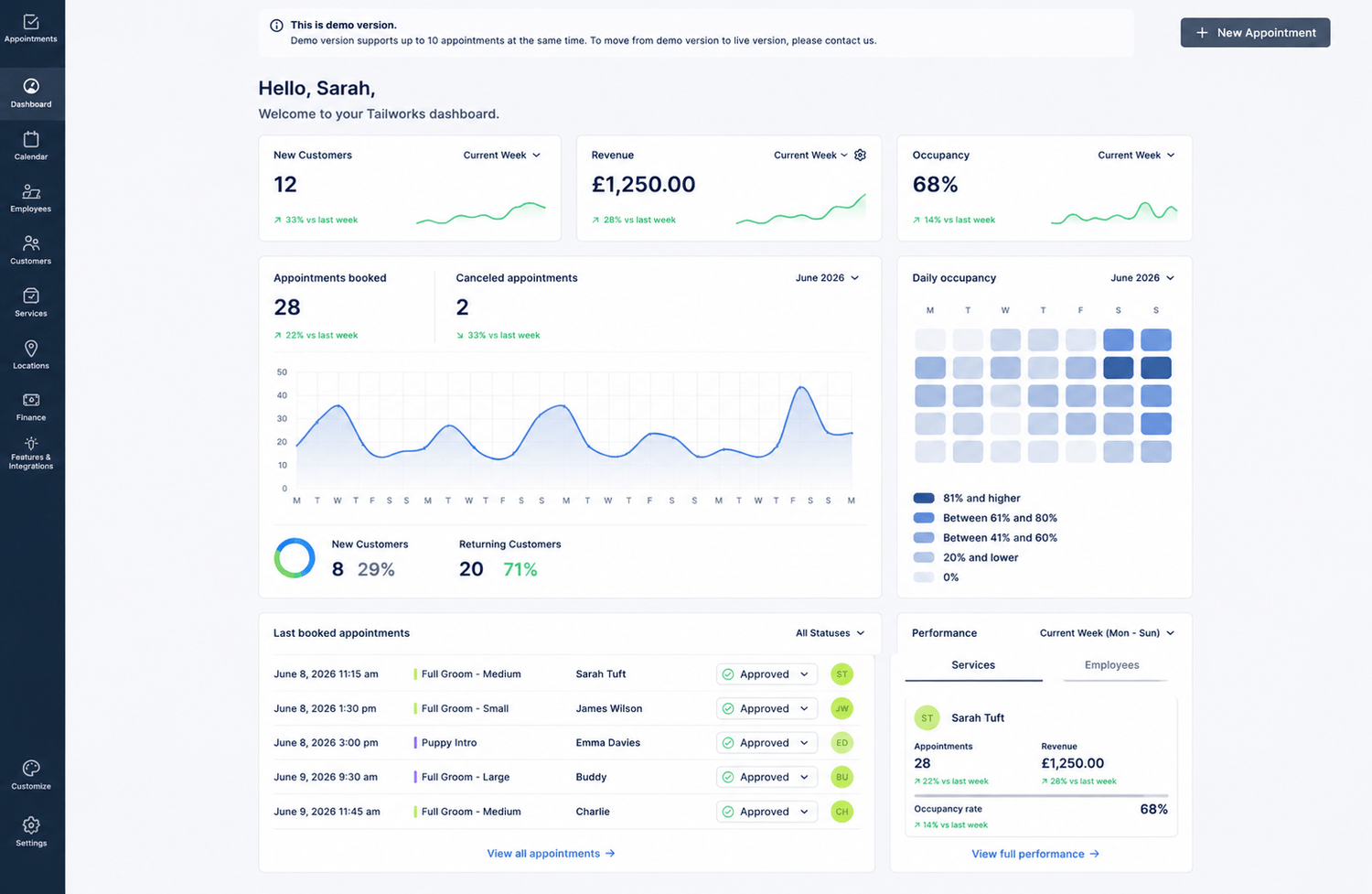Open Performance Current Week (Mon - Sun) dropdown
1372x894 pixels.
(x=1107, y=633)
